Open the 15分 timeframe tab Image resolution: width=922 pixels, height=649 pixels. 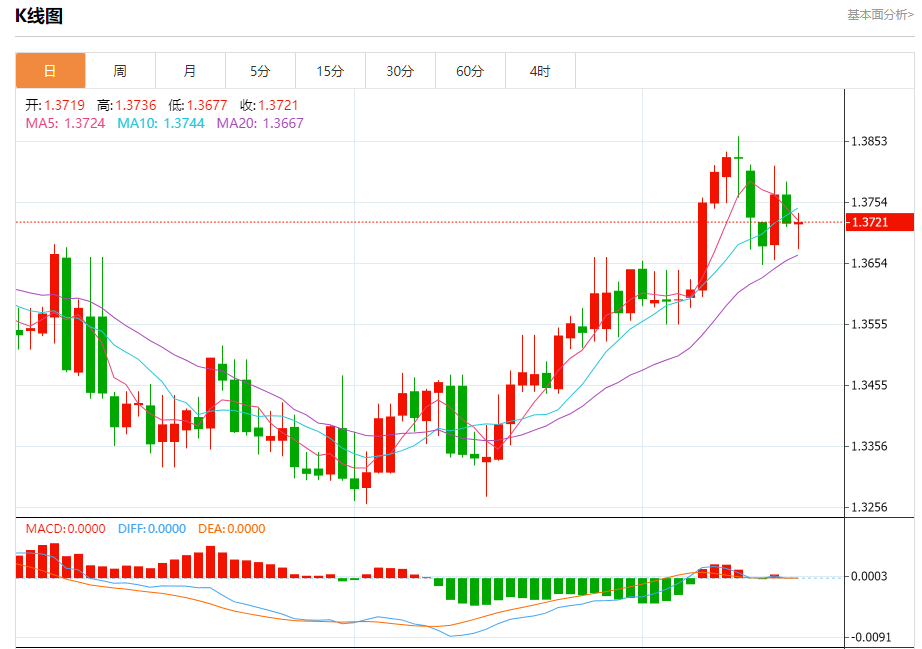click(x=330, y=71)
